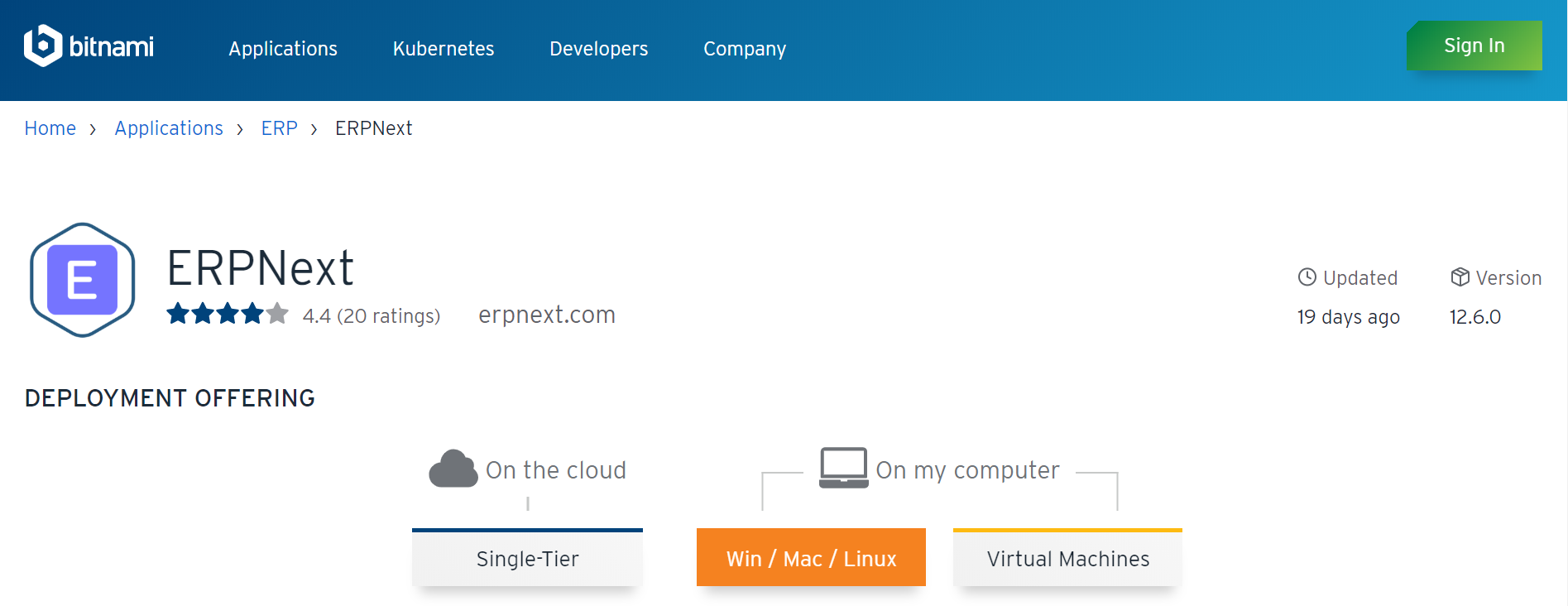This screenshot has width=1568, height=606.
Task: Open the Company menu
Action: pyautogui.click(x=745, y=49)
